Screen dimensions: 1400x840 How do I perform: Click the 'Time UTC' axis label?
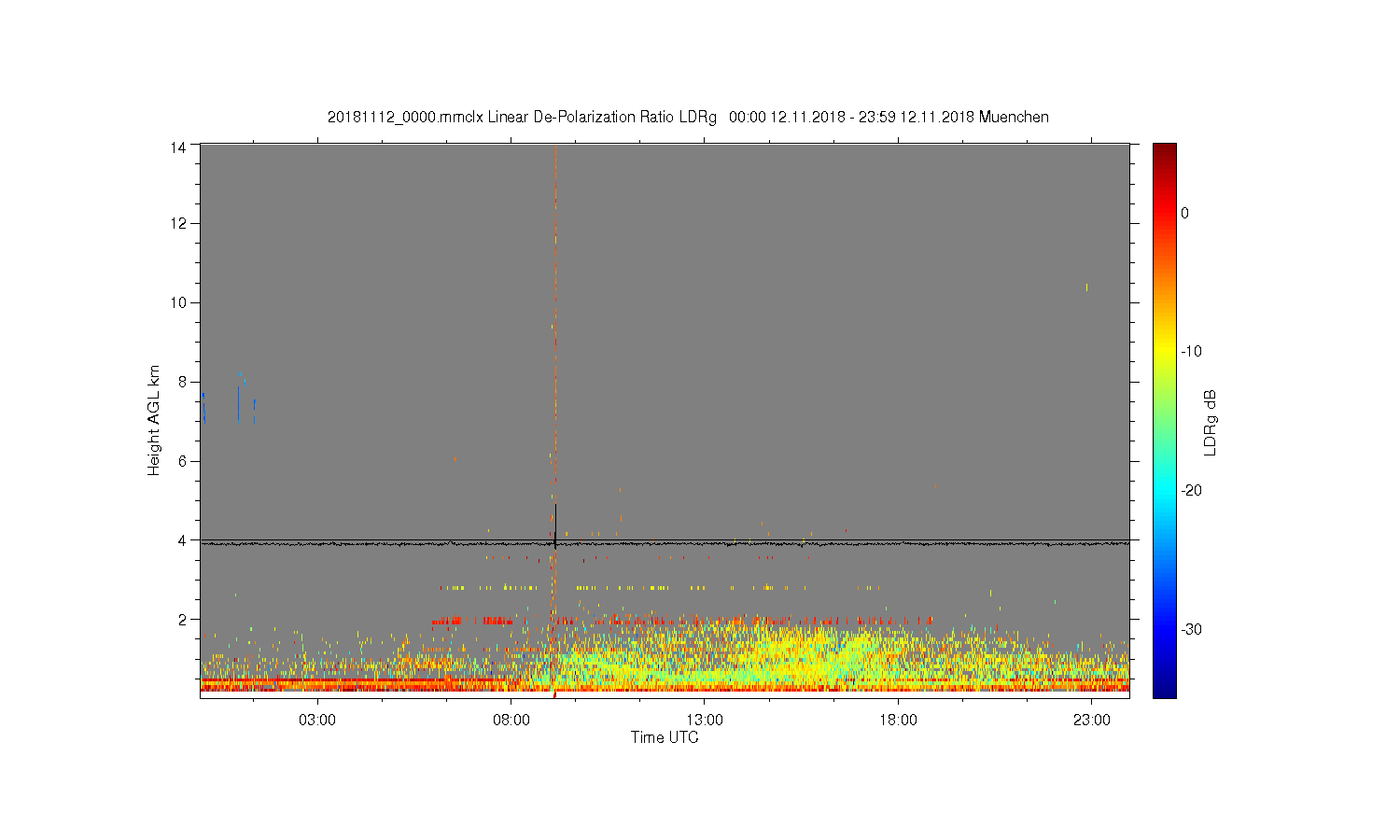[665, 737]
